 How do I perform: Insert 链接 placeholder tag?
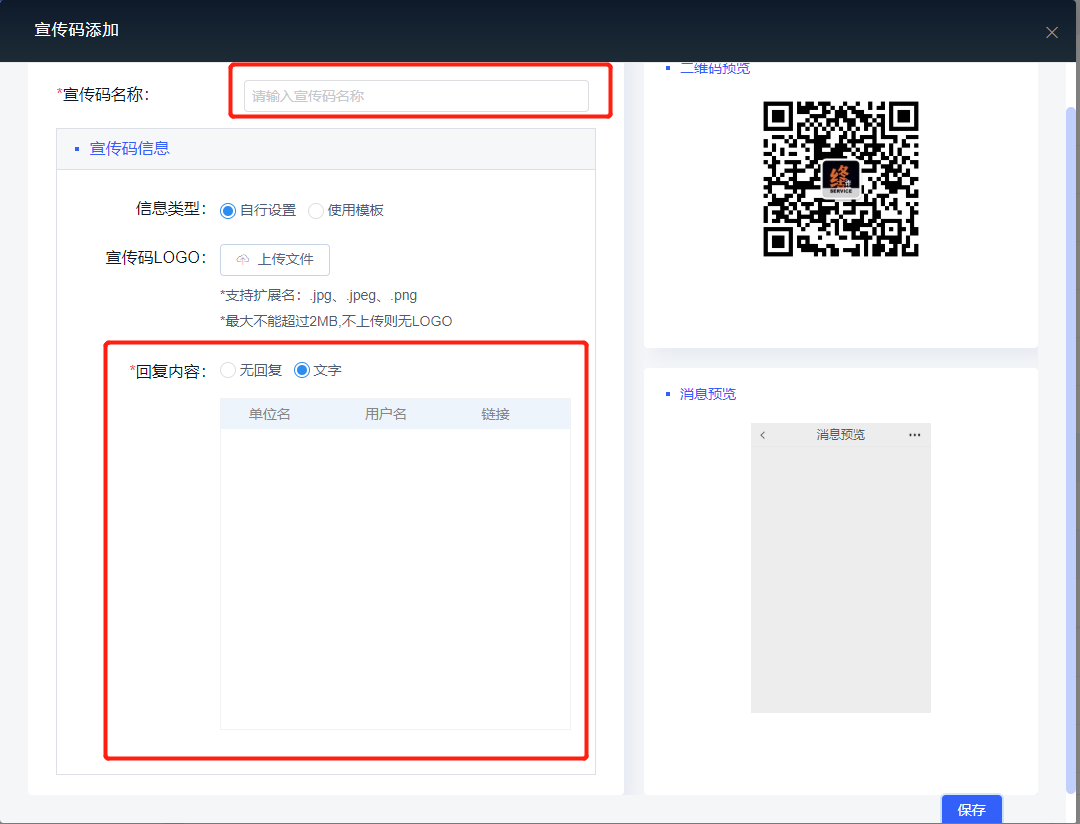[495, 414]
